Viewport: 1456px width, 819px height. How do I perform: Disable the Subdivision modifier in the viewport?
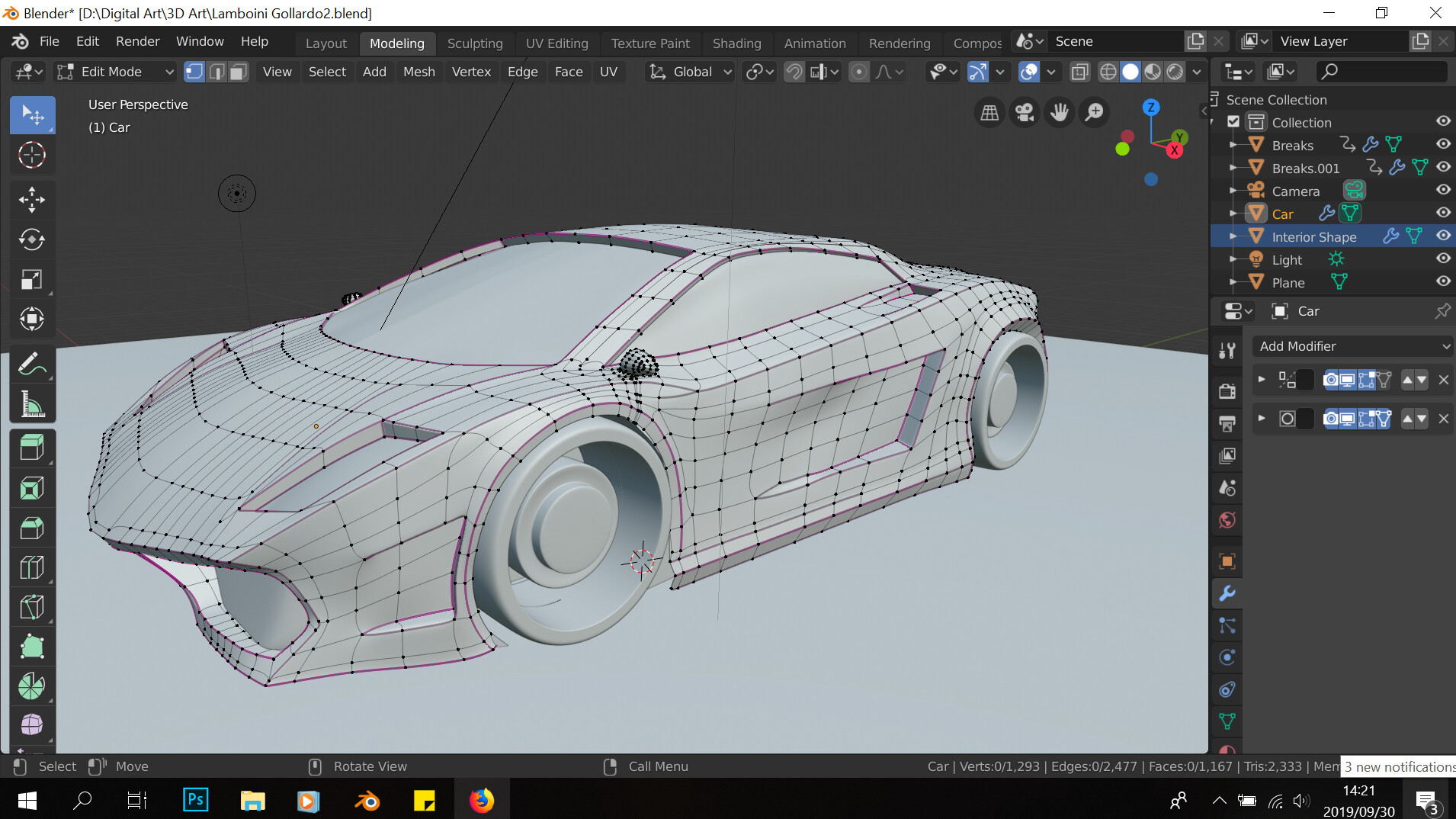1348,419
